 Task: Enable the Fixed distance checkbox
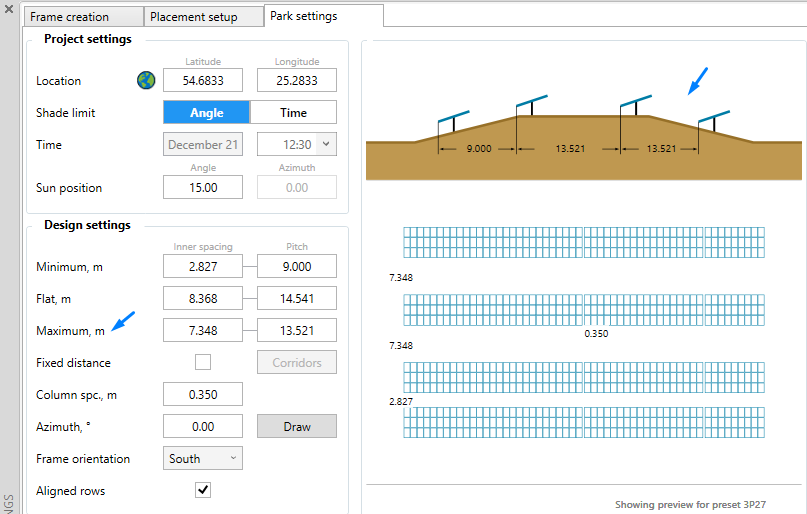pos(203,362)
